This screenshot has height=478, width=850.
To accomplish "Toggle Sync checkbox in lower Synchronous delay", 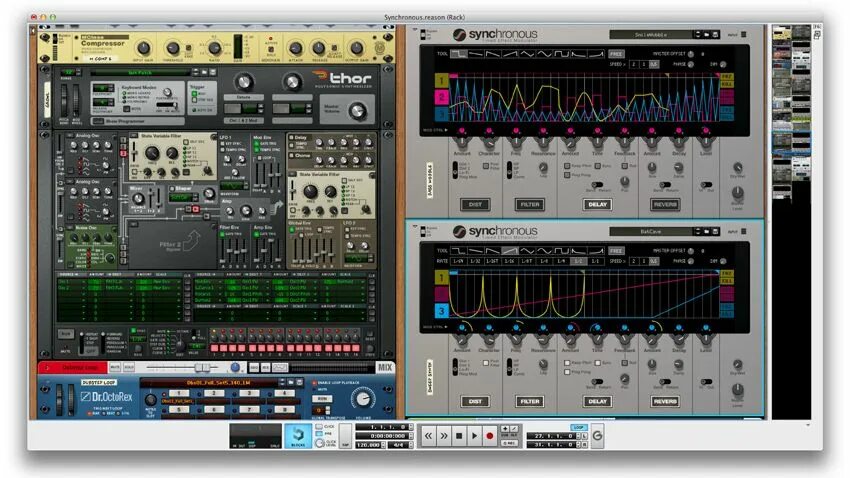I will pos(597,363).
